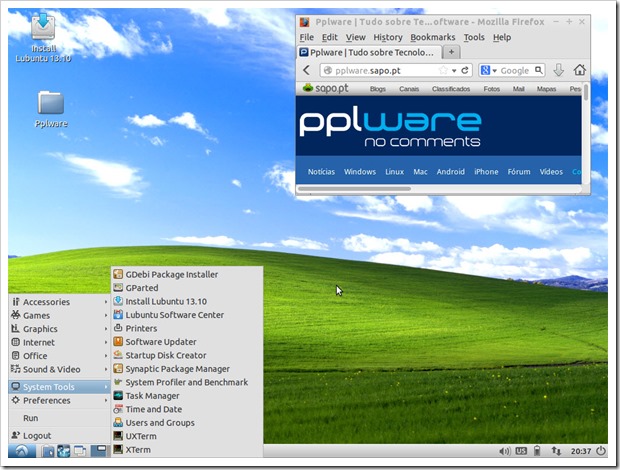Expand the Games submenu
The width and height of the screenshot is (620, 470).
click(59, 315)
